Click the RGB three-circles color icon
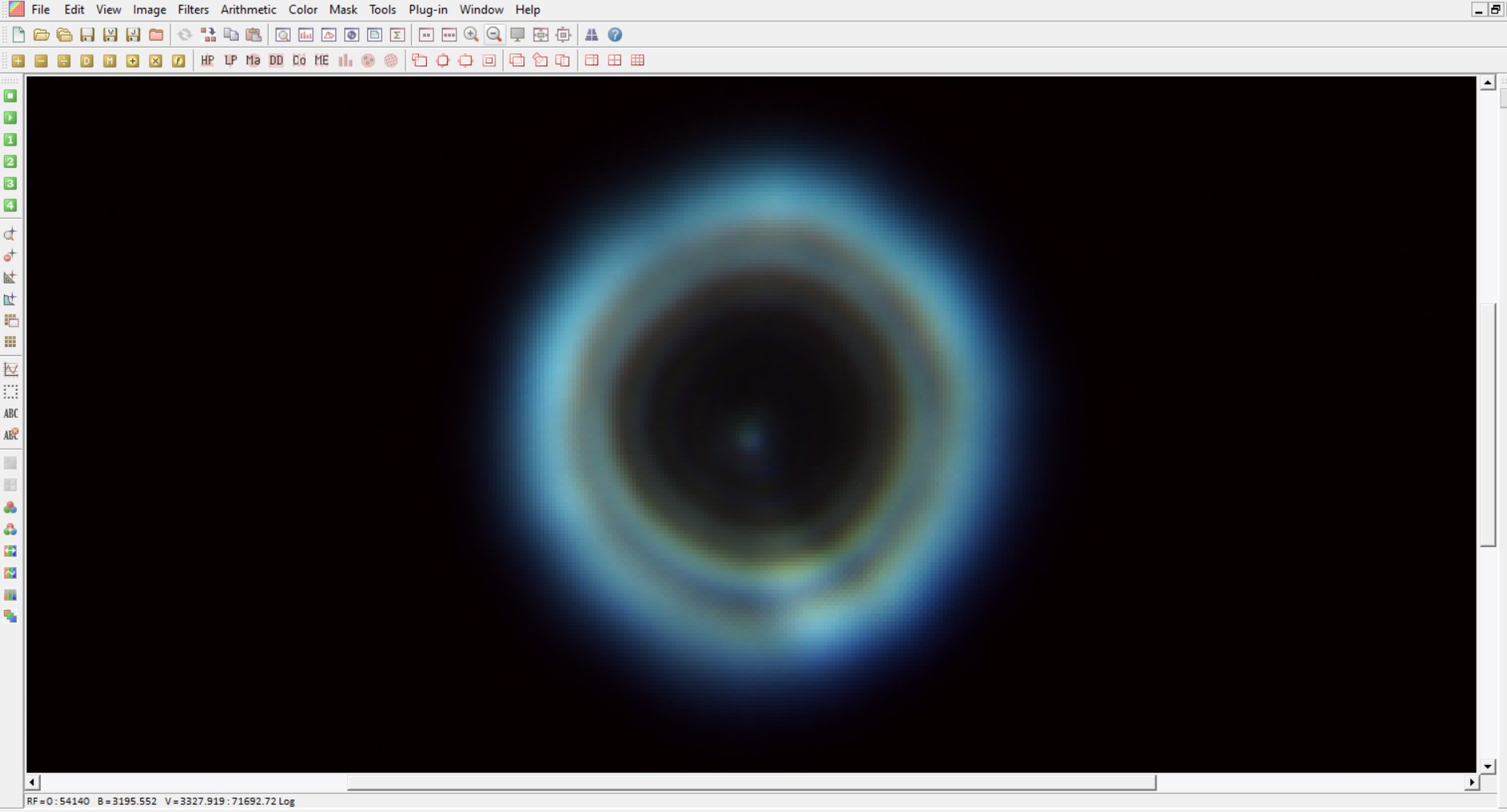This screenshot has width=1507, height=812. click(10, 507)
